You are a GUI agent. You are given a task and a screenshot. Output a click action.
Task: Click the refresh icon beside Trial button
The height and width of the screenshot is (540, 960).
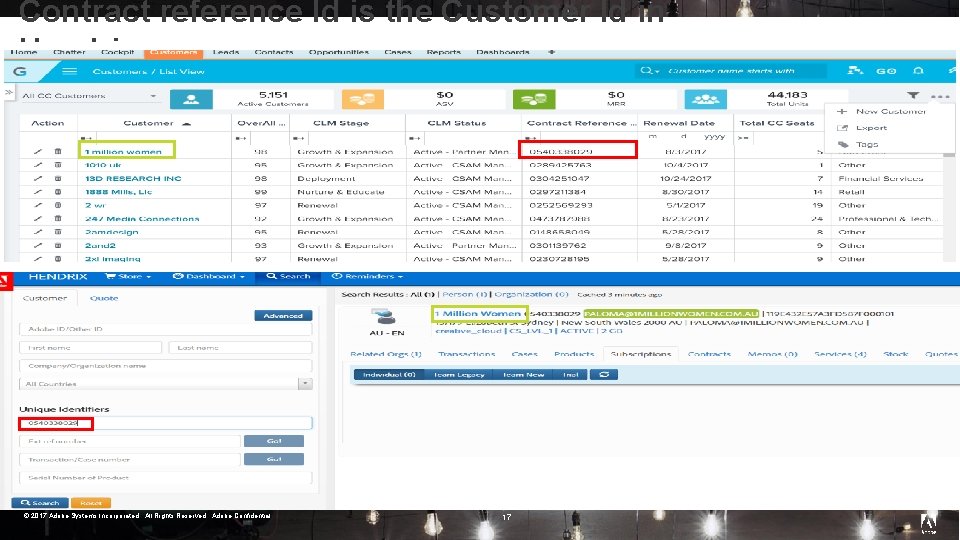(604, 374)
